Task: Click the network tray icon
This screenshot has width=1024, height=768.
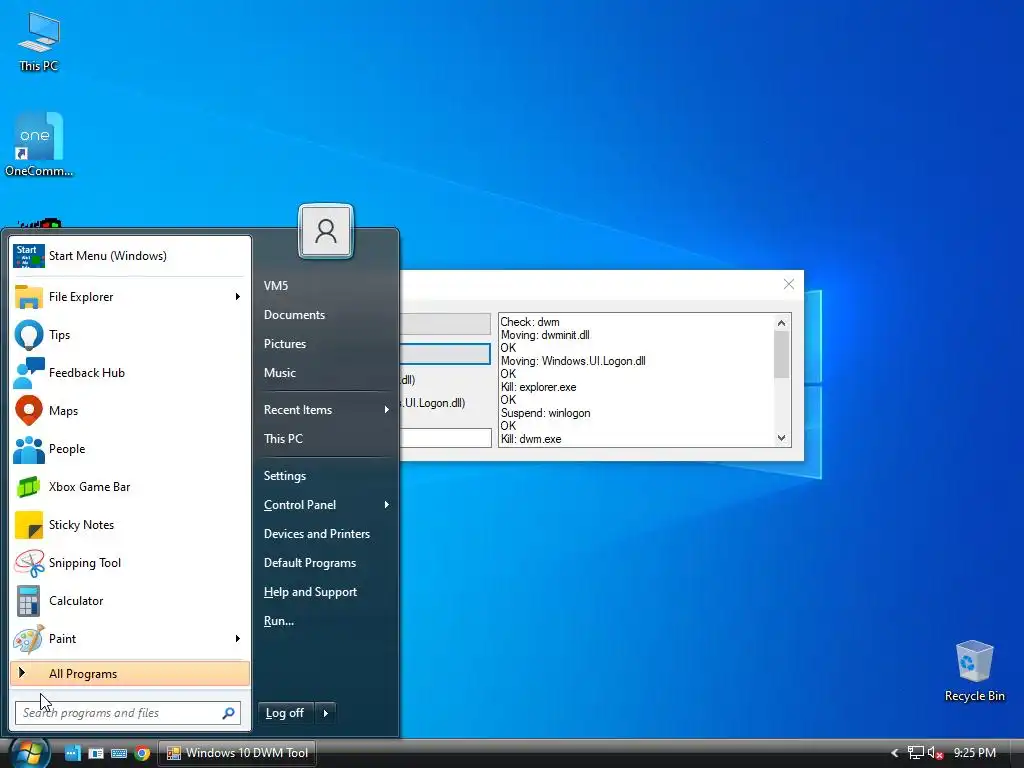Action: click(916, 753)
